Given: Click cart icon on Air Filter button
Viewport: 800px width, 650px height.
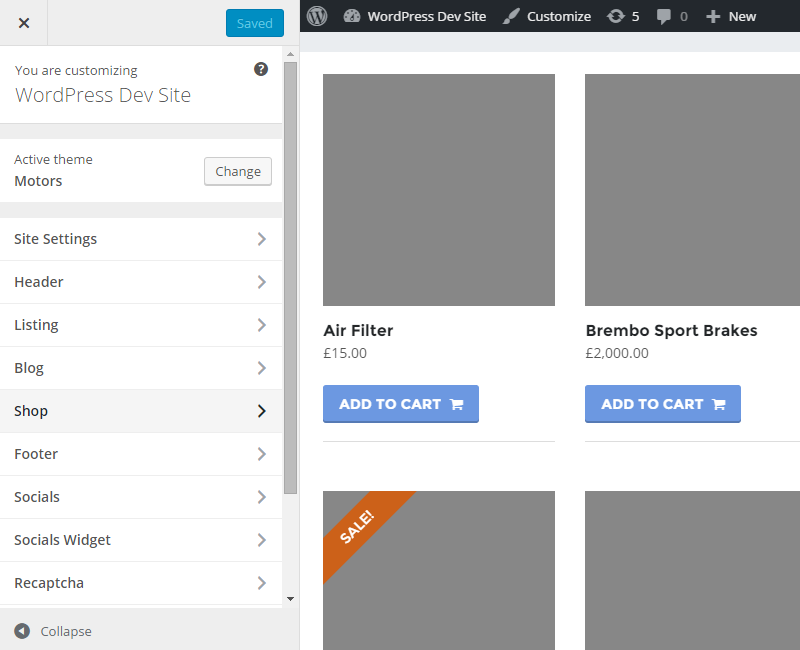Looking at the screenshot, I should [x=457, y=405].
